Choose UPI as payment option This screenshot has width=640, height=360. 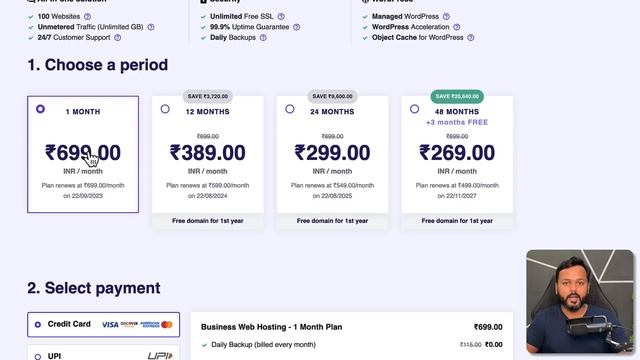[x=103, y=353]
